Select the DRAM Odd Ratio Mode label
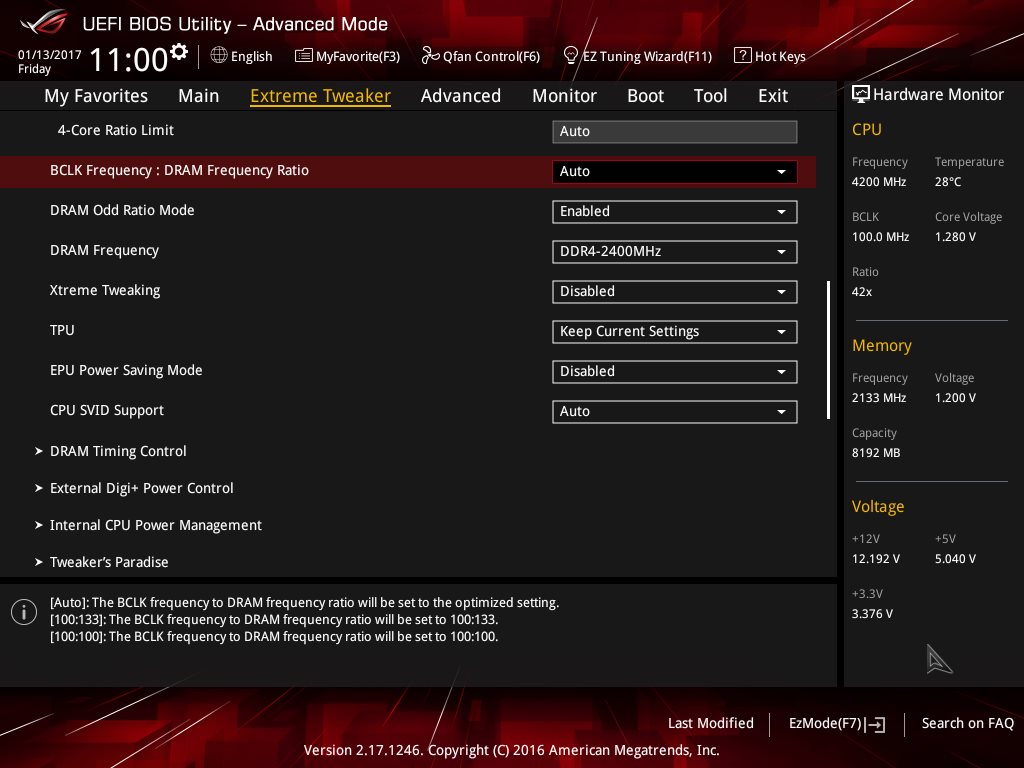 point(122,210)
